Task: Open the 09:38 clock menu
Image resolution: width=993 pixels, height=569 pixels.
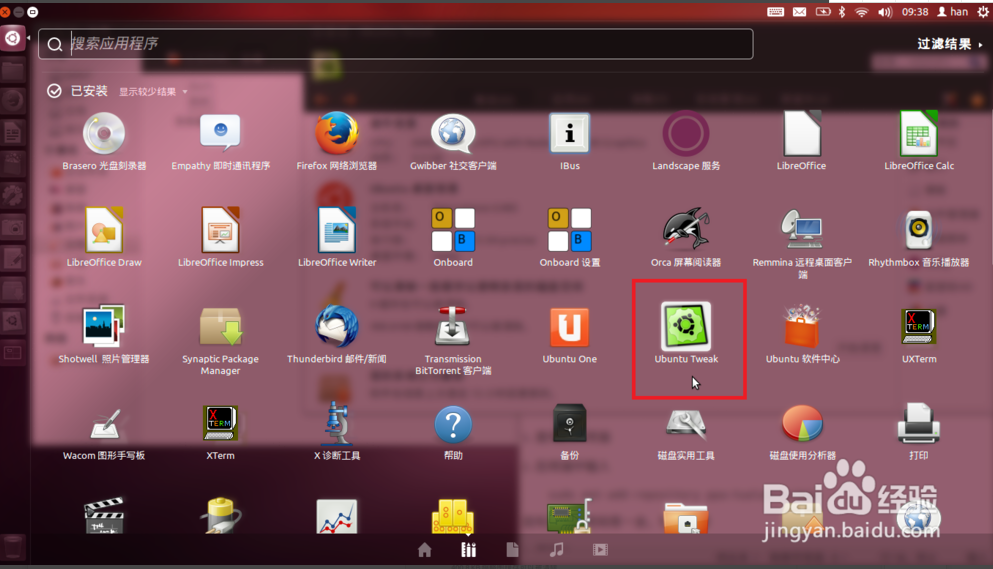Action: [915, 11]
